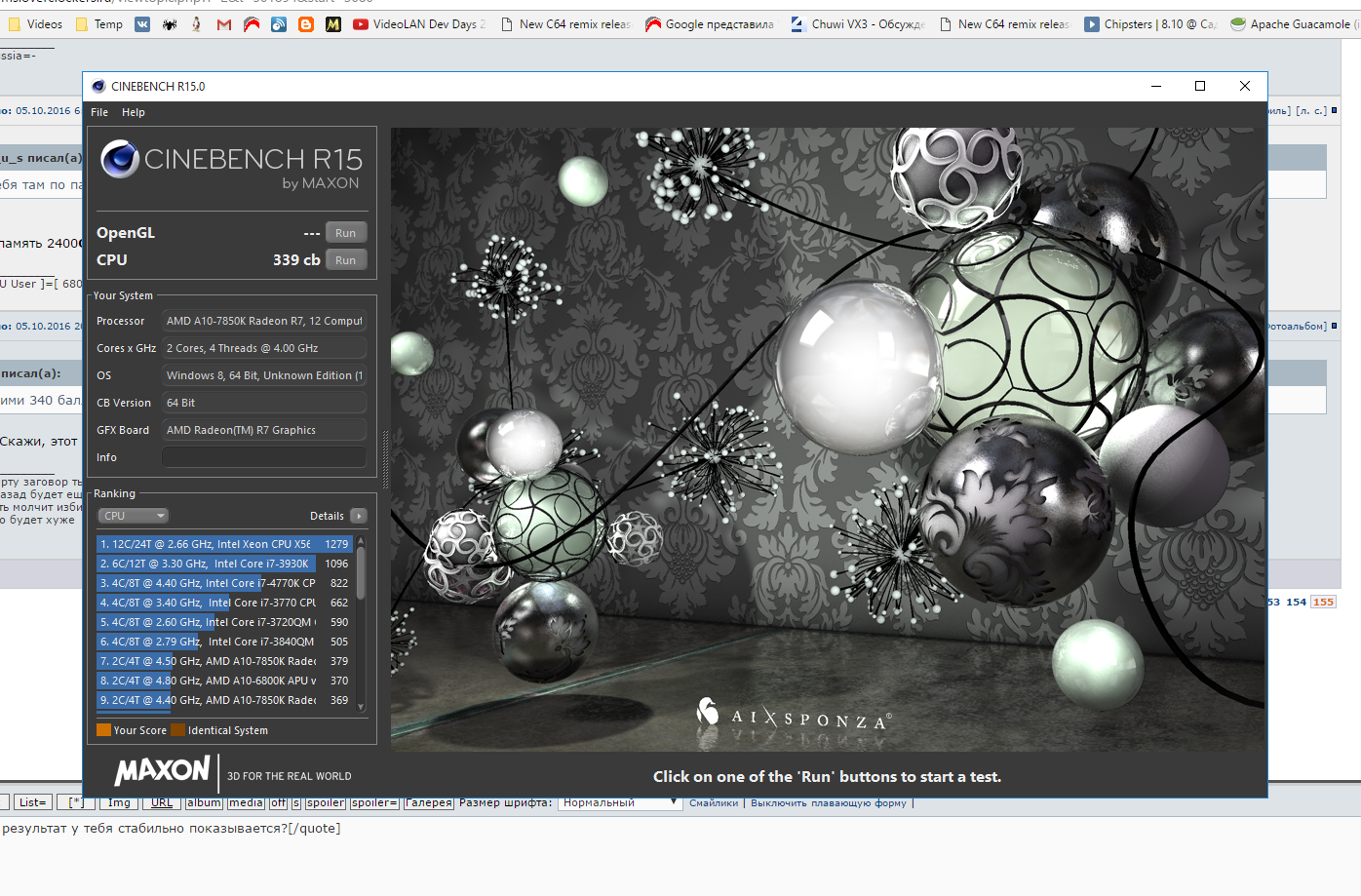
Task: Click the orange Your Score color swatch
Action: pyautogui.click(x=103, y=729)
